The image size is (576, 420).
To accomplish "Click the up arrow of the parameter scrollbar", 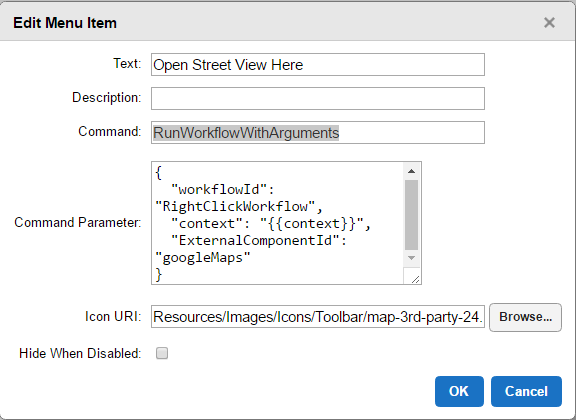I will coord(411,171).
